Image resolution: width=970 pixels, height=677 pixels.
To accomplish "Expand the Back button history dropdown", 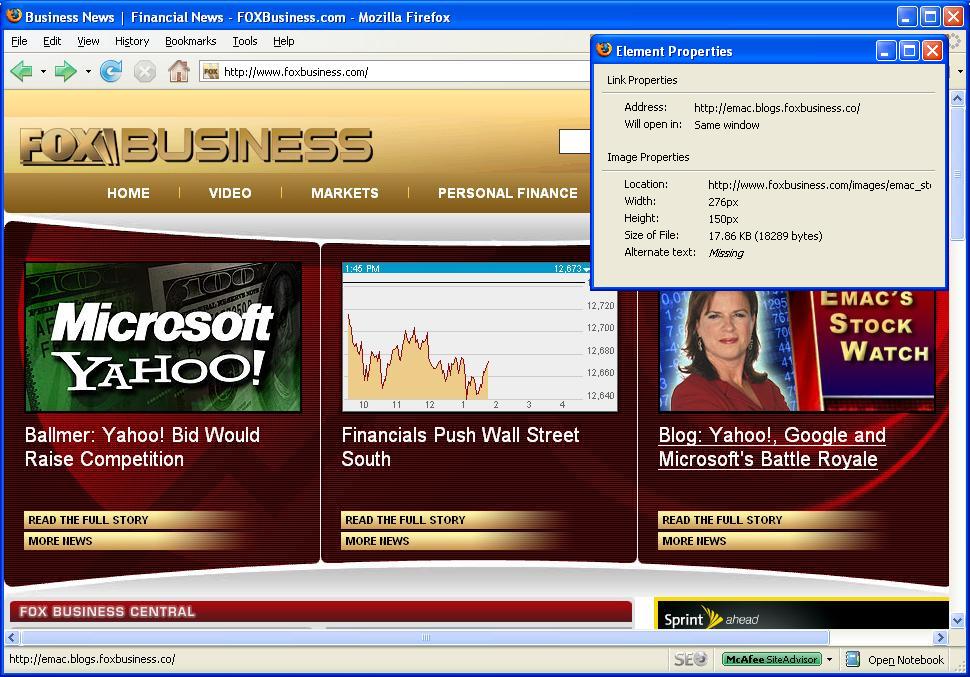I will [43, 72].
